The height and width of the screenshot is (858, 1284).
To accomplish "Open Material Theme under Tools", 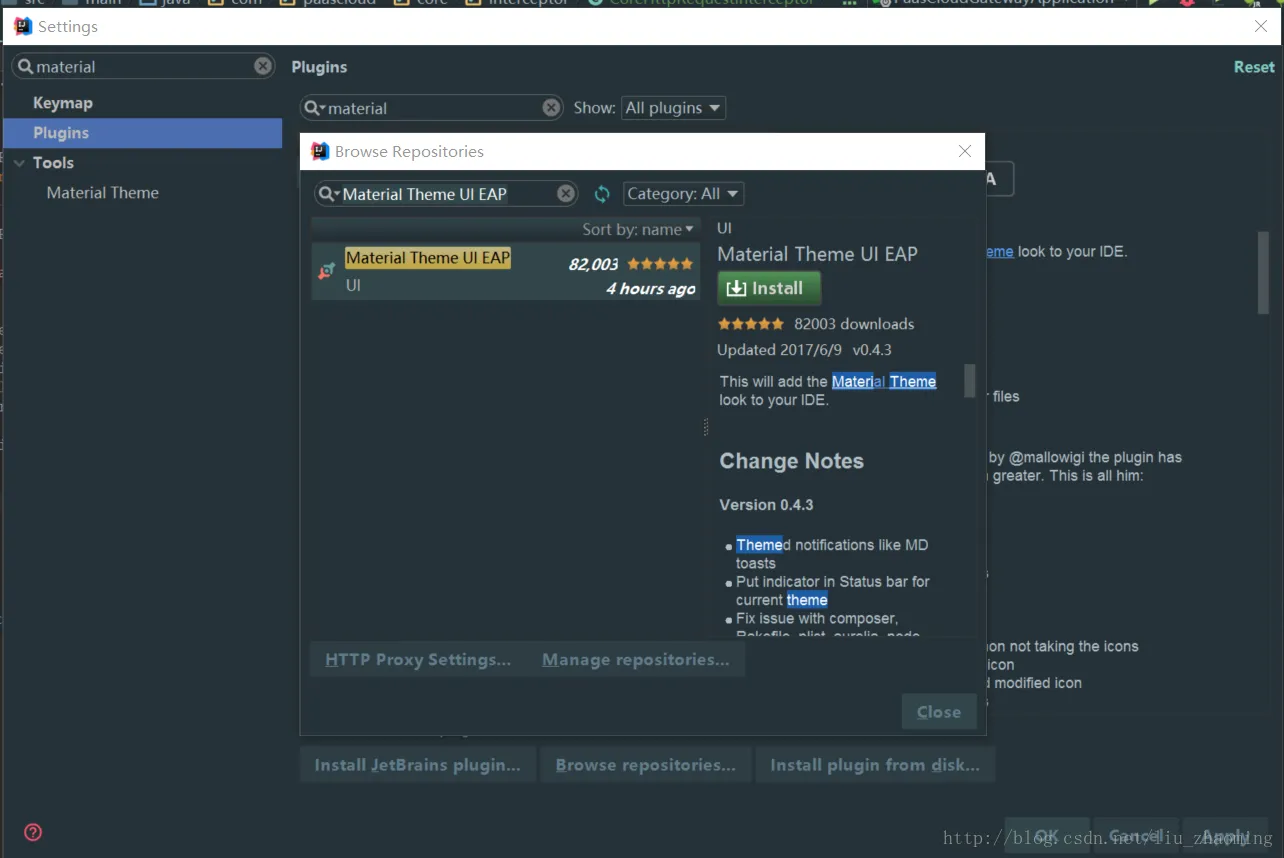I will tap(103, 193).
